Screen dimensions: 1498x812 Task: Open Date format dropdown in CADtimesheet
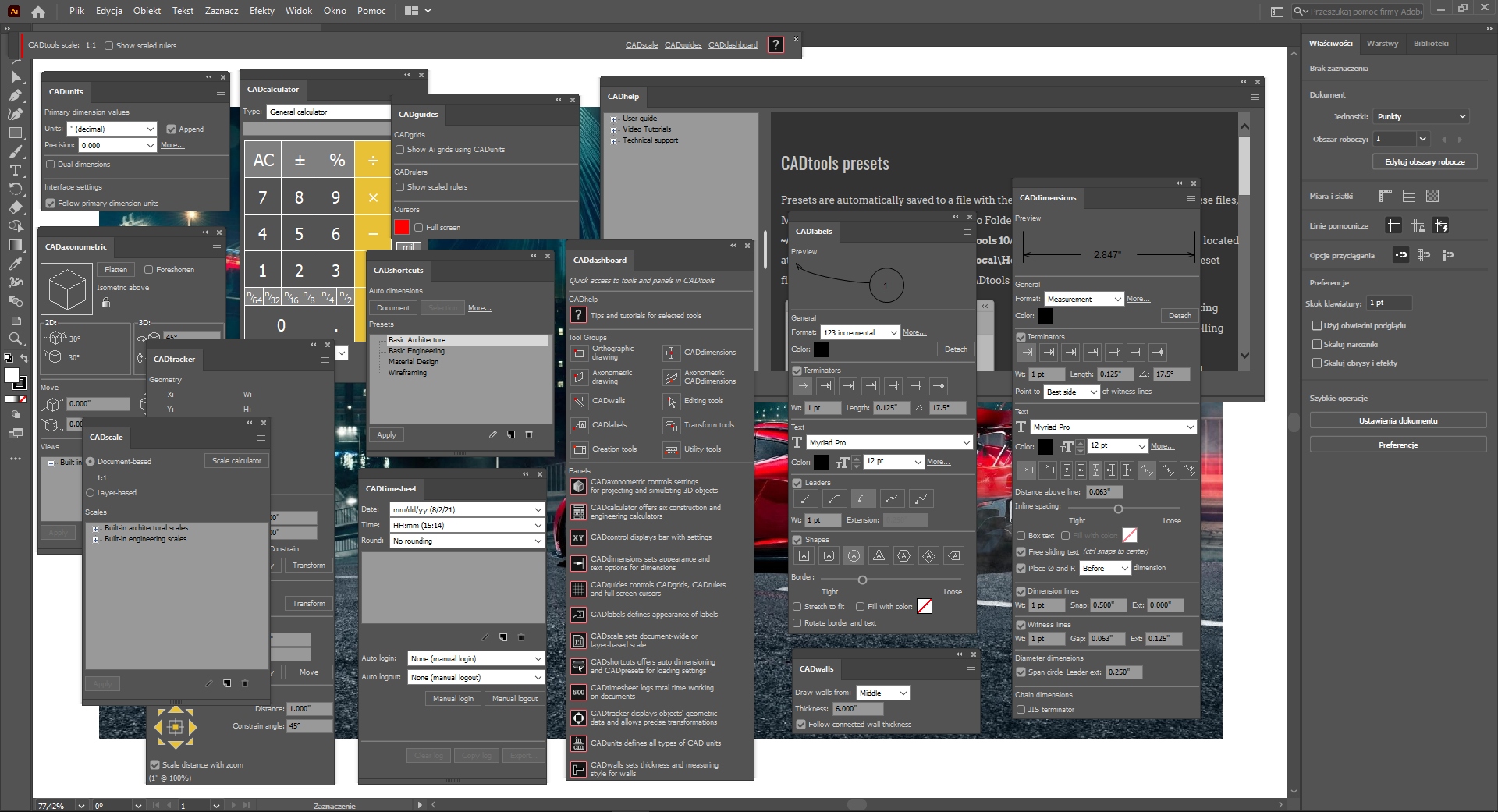pos(467,509)
